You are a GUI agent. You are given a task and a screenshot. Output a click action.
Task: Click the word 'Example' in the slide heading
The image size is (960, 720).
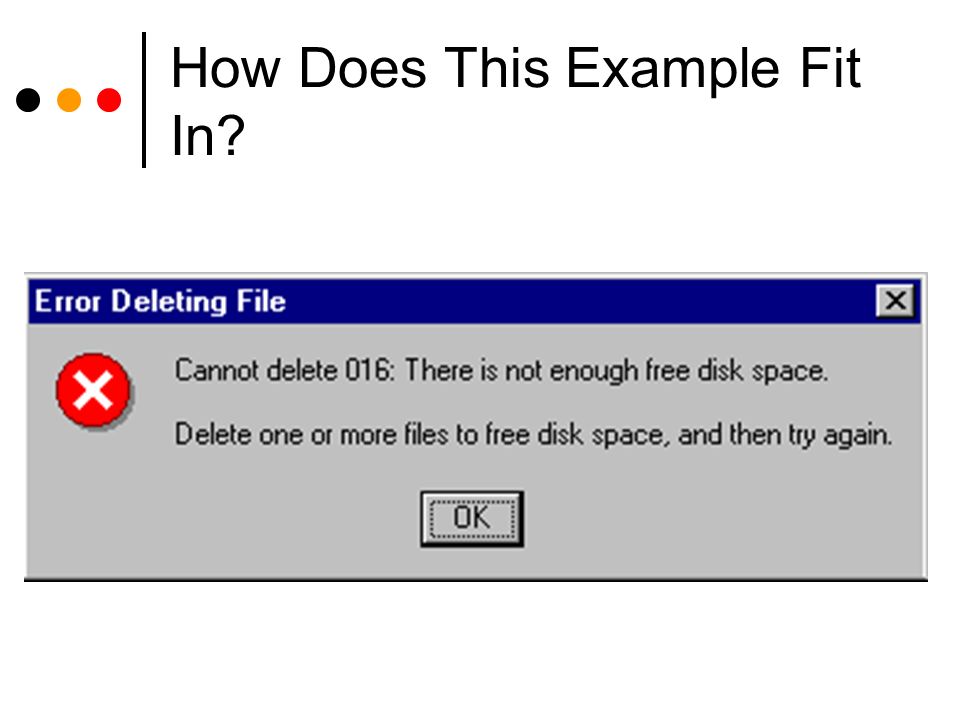[x=672, y=70]
